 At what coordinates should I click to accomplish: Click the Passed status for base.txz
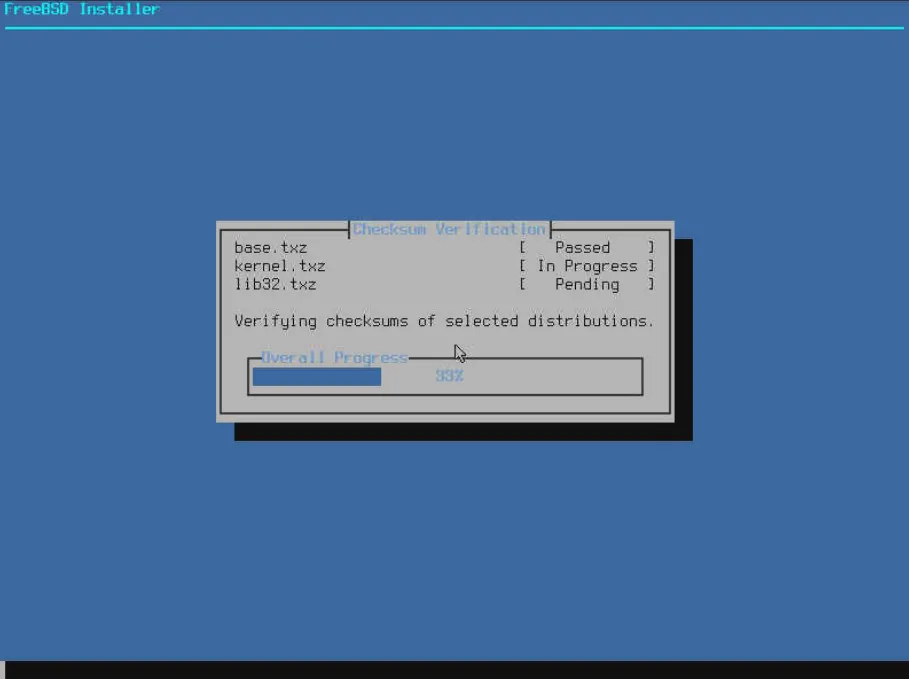pos(582,248)
